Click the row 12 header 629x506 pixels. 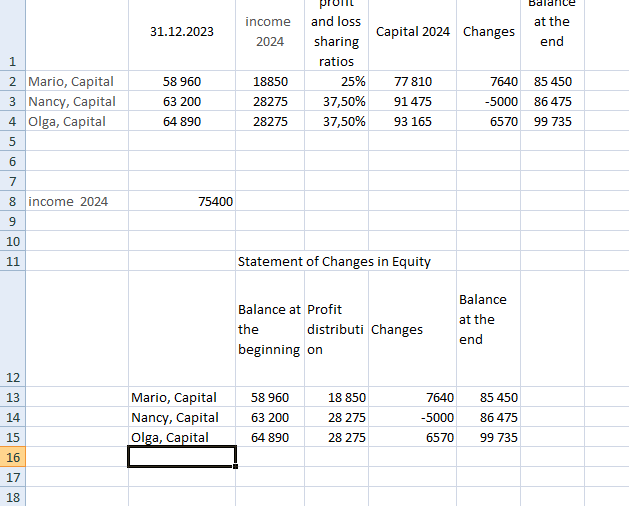tap(12, 377)
